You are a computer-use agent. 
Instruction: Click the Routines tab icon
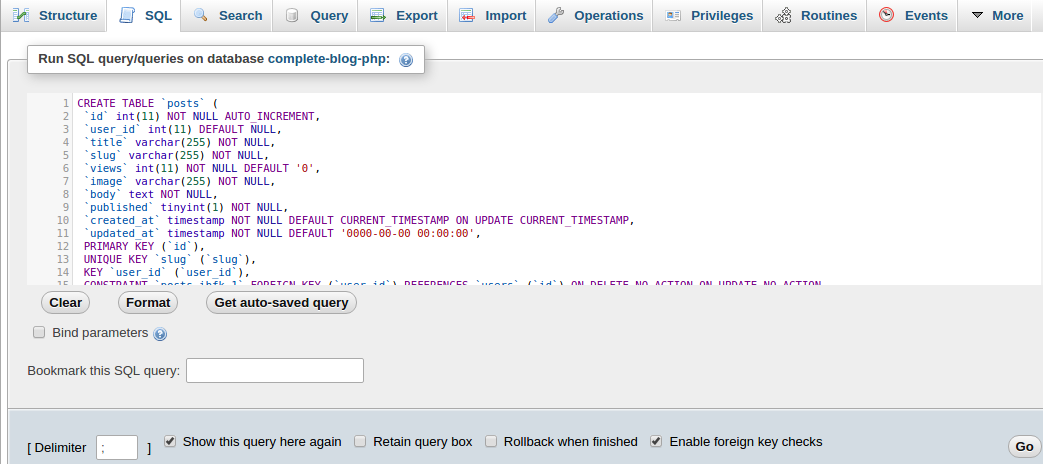[x=783, y=15]
